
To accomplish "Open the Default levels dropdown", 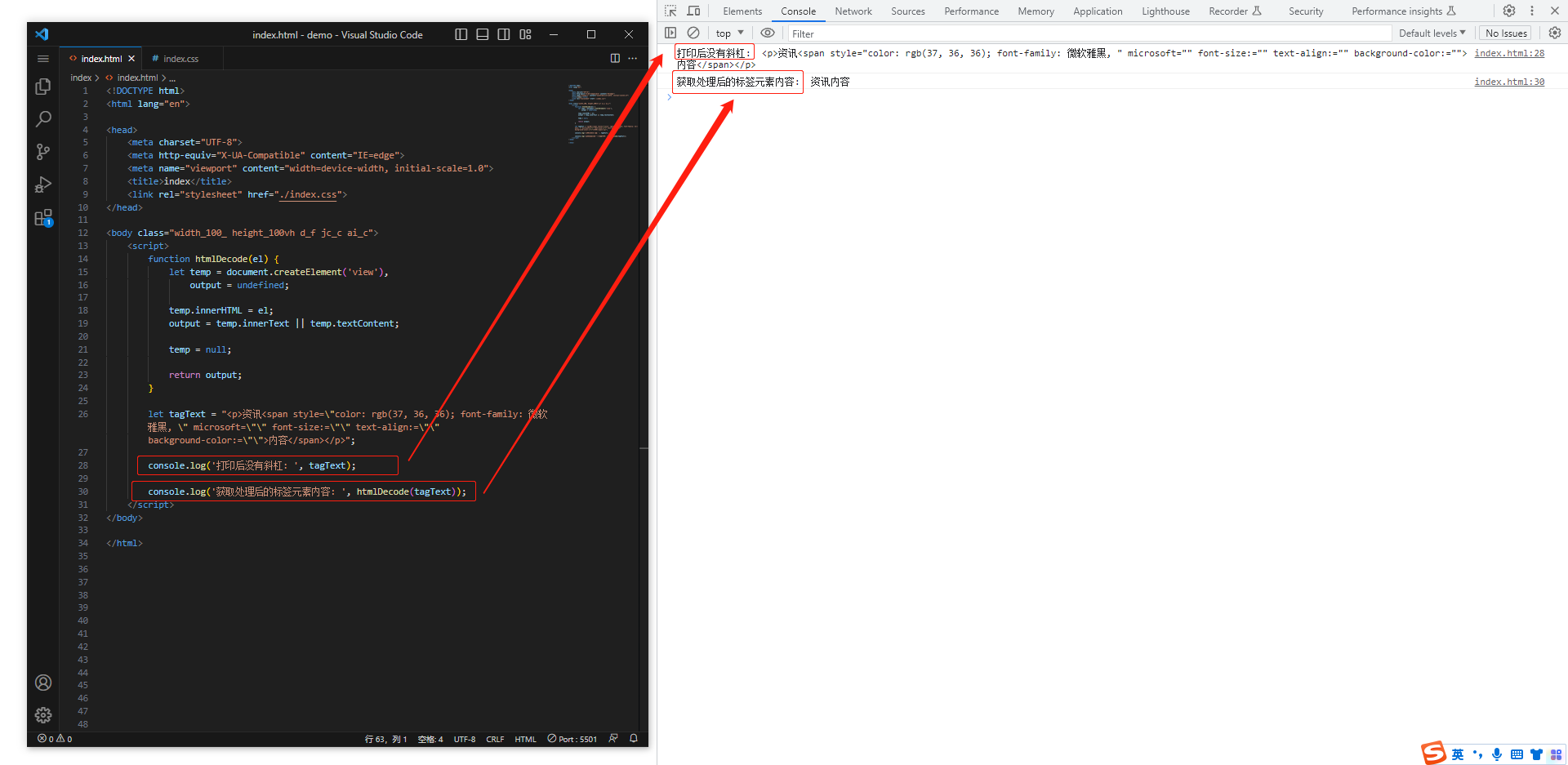I will point(1432,33).
